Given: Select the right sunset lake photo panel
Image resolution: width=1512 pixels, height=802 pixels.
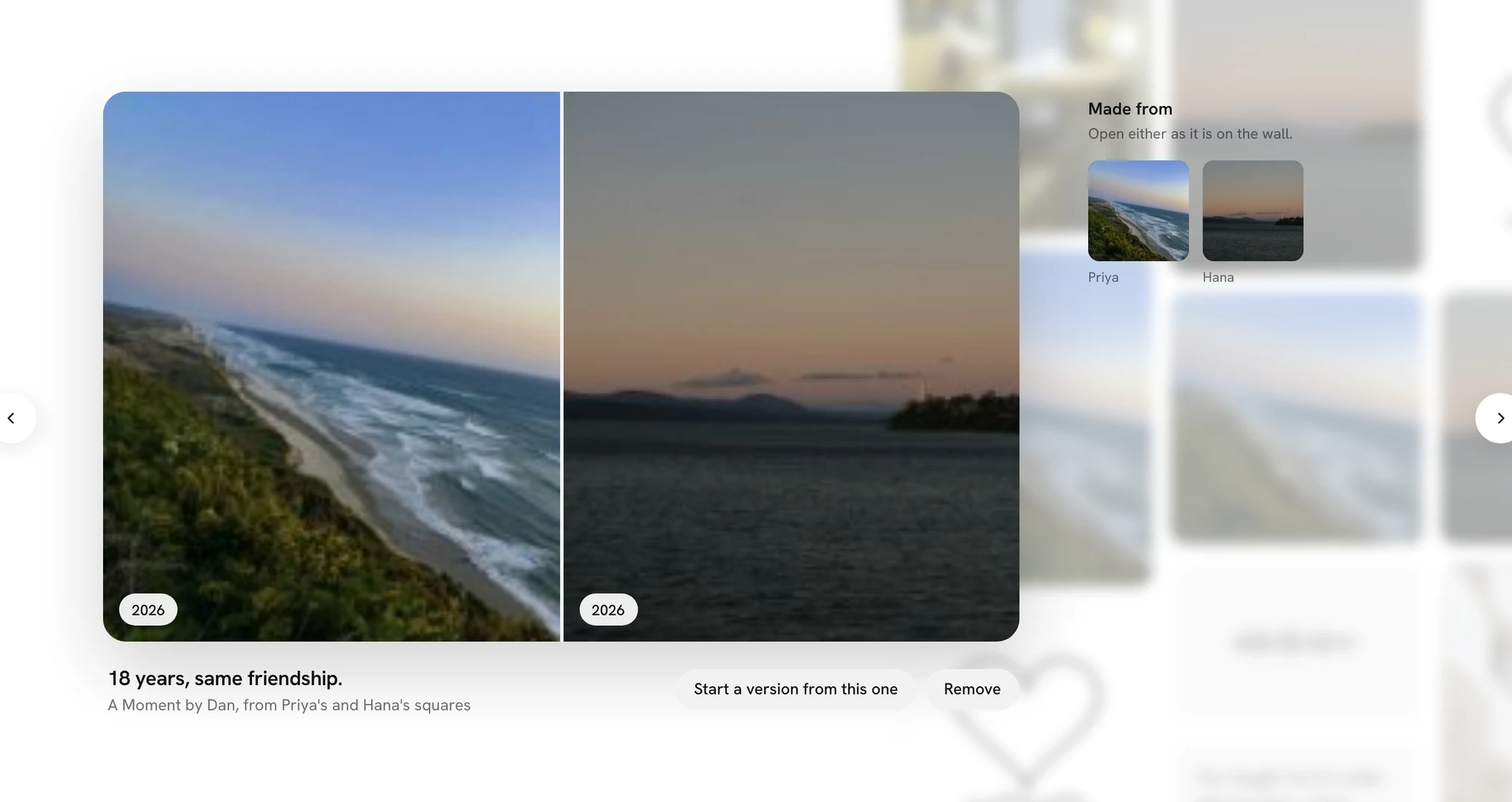Looking at the screenshot, I should pos(791,367).
